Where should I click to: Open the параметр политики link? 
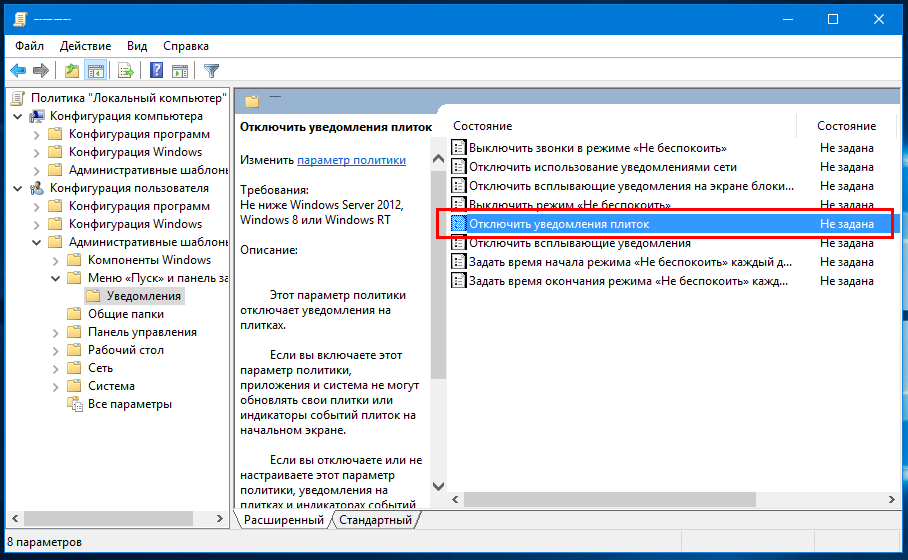click(x=352, y=160)
